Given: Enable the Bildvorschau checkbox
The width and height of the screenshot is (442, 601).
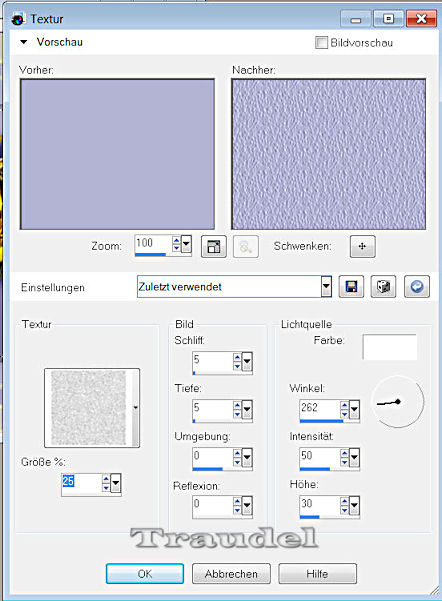Looking at the screenshot, I should point(321,43).
